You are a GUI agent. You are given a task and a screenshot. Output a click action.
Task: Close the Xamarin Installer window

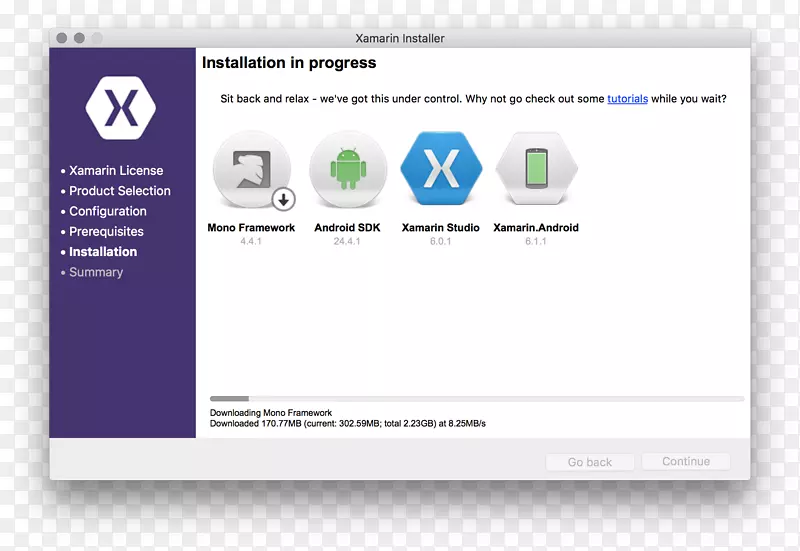[x=62, y=38]
